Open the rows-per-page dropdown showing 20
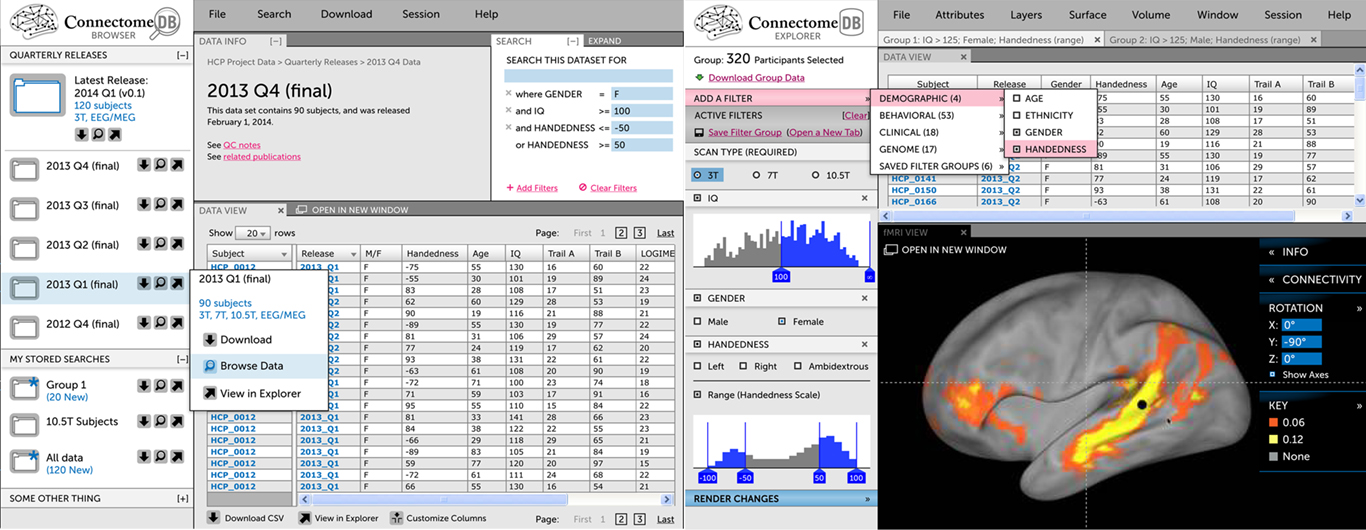This screenshot has width=1366, height=530. coord(252,233)
